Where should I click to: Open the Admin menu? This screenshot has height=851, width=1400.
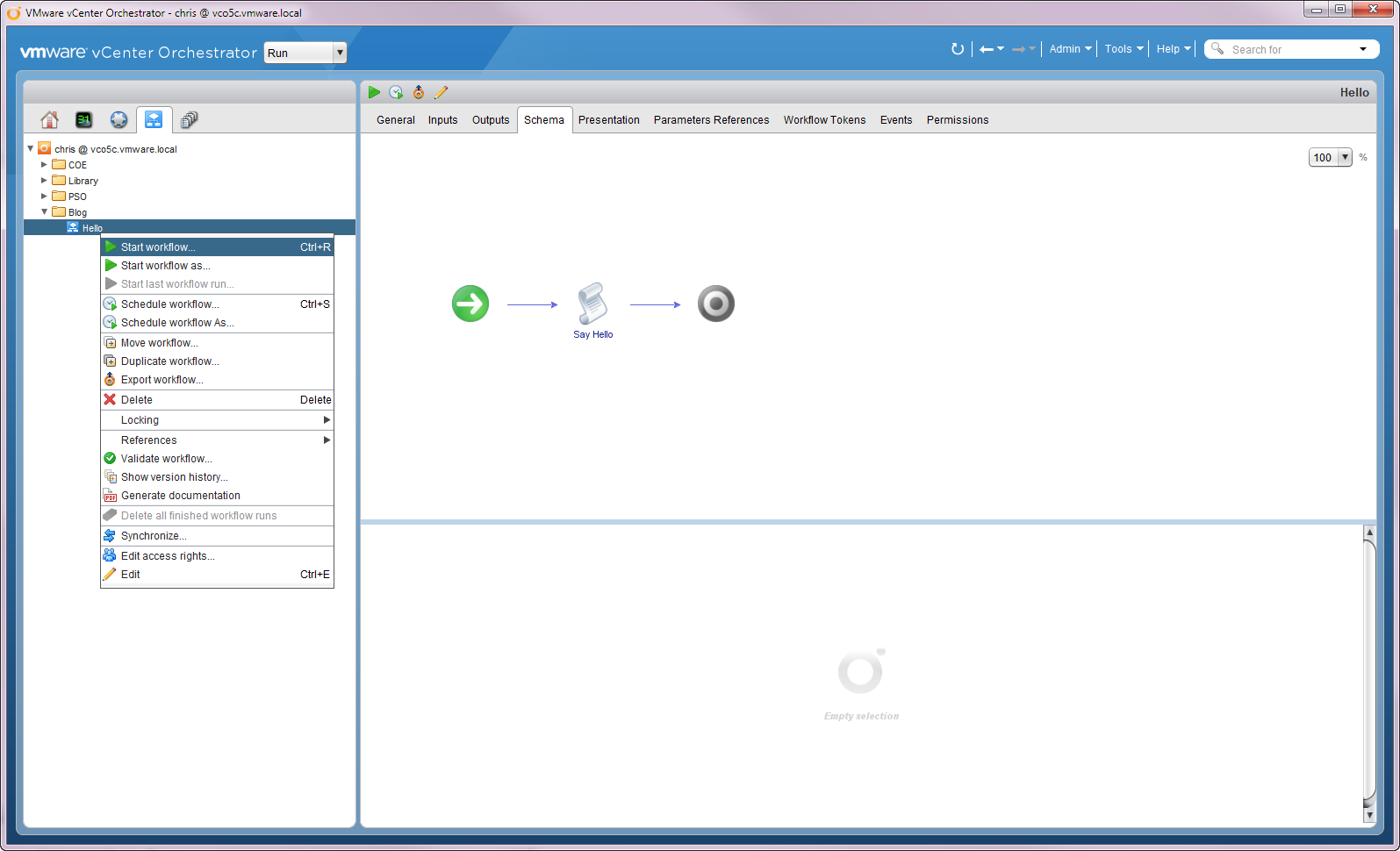coord(1069,49)
